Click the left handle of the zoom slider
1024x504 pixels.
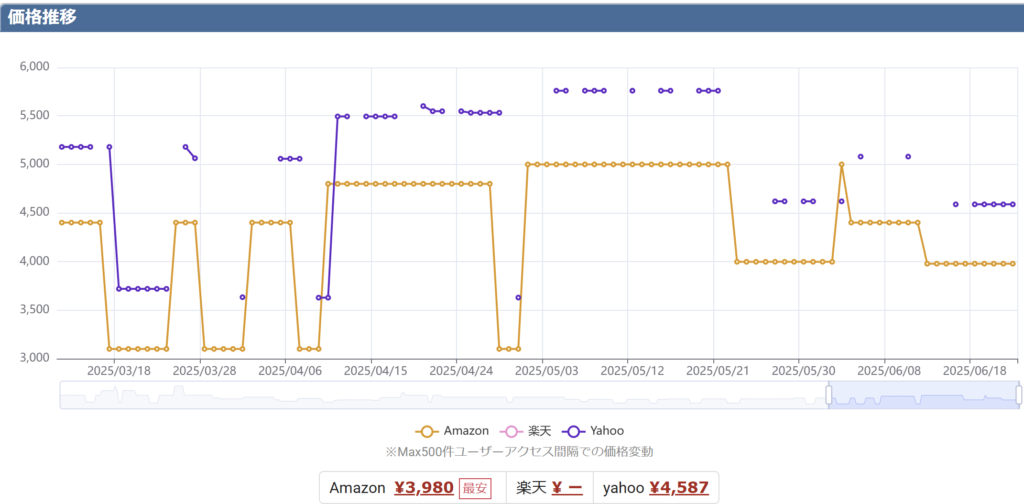click(x=829, y=395)
